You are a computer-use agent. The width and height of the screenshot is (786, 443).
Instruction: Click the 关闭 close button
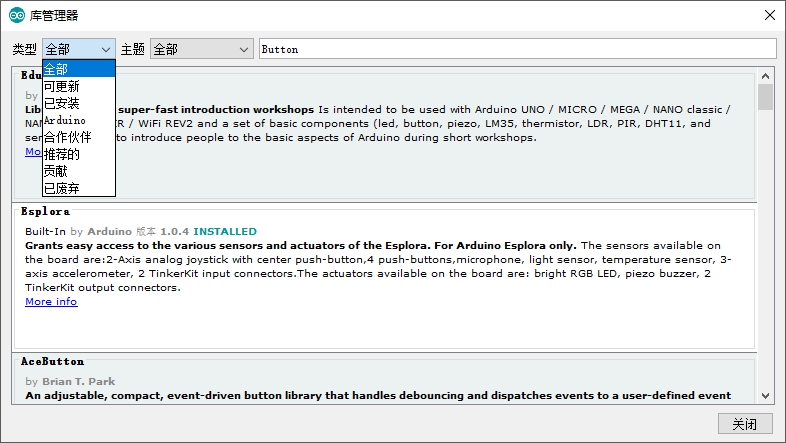(x=744, y=424)
